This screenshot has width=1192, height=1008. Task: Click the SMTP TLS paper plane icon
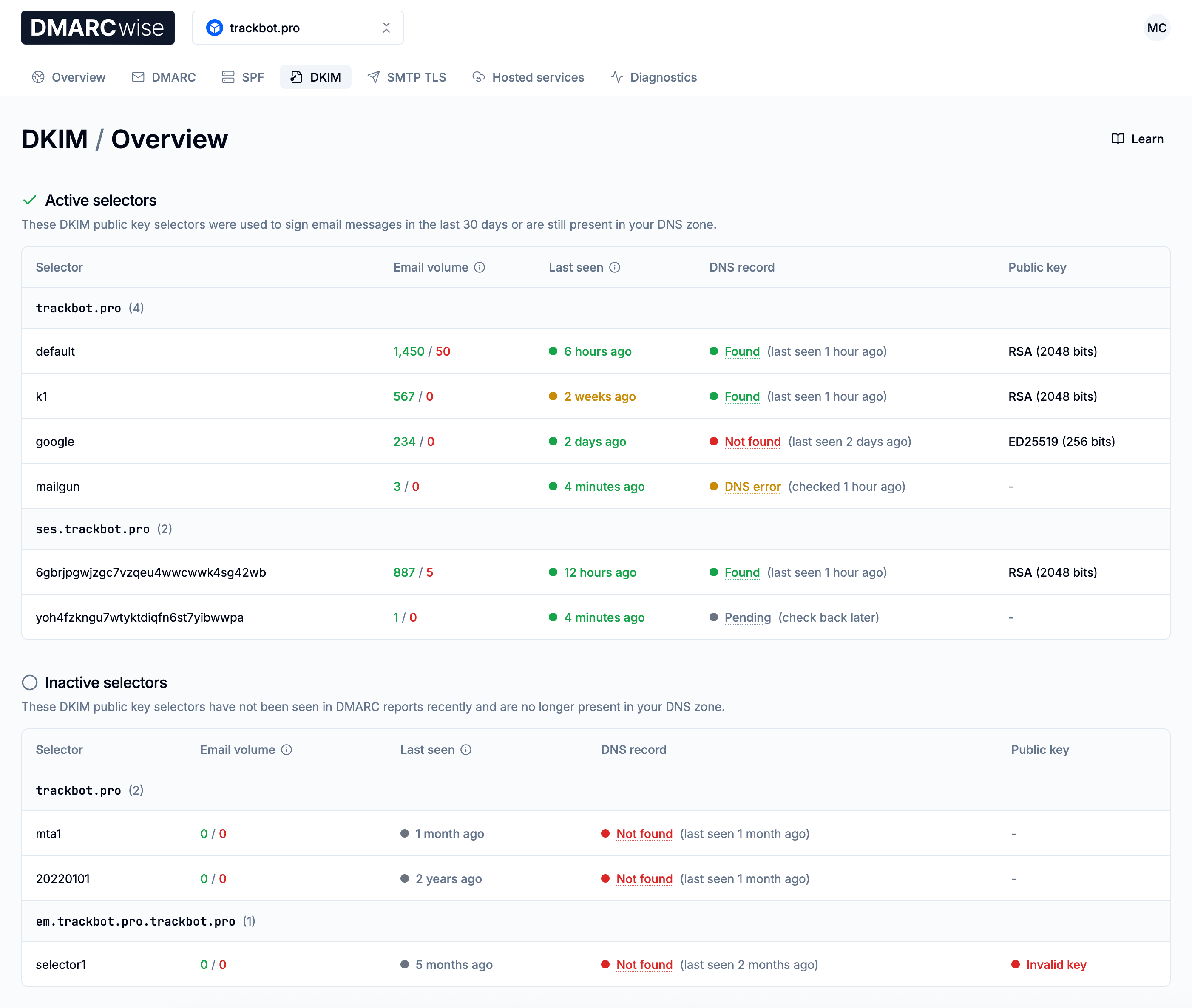tap(373, 77)
